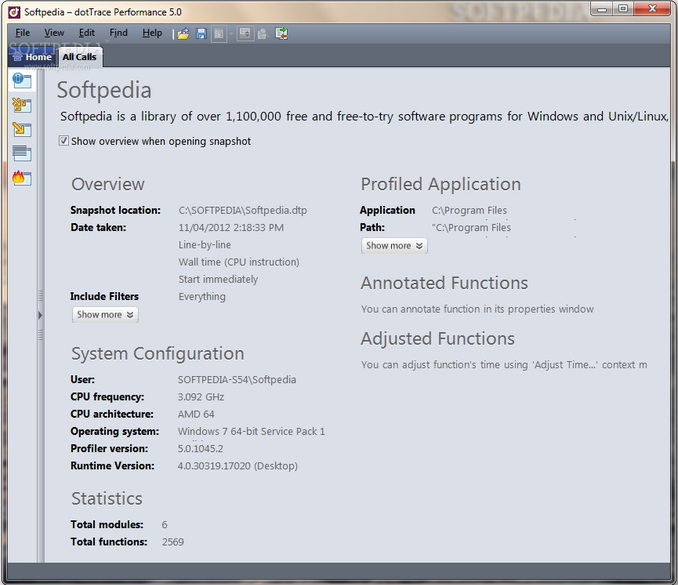Open snapshot with the folder toolbar icon

click(183, 33)
